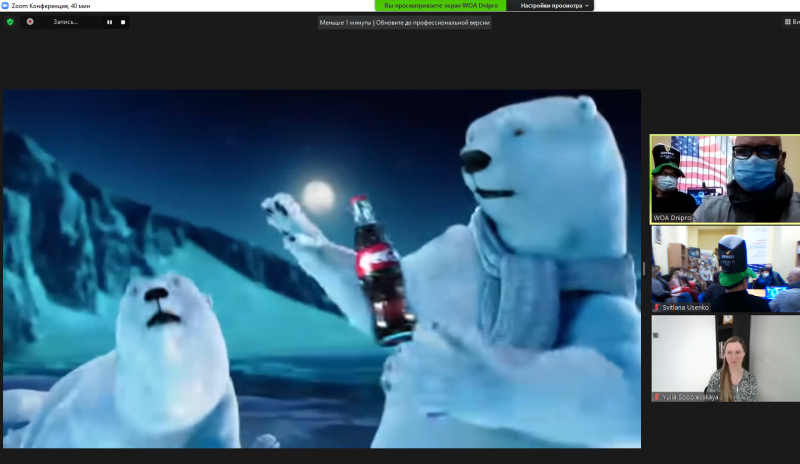Select the Svitlana Usenko video thumbnail
The width and height of the screenshot is (800, 464).
coord(726,269)
